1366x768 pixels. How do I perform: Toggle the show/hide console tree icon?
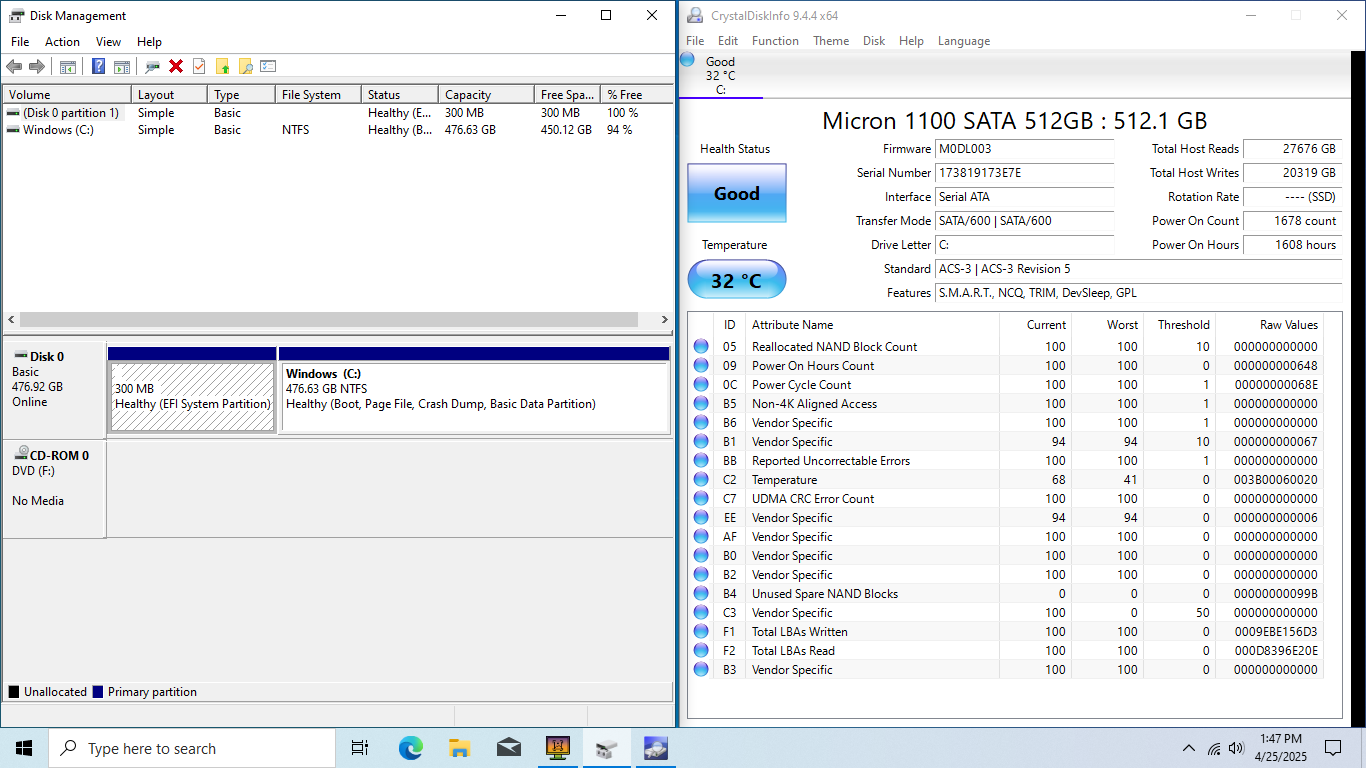point(68,66)
